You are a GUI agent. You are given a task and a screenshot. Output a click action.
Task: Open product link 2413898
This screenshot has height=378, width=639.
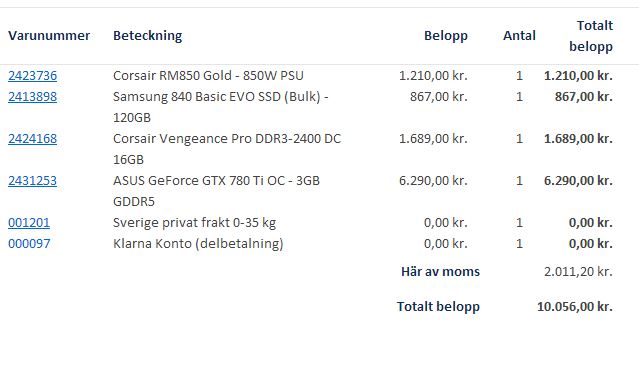coord(33,97)
